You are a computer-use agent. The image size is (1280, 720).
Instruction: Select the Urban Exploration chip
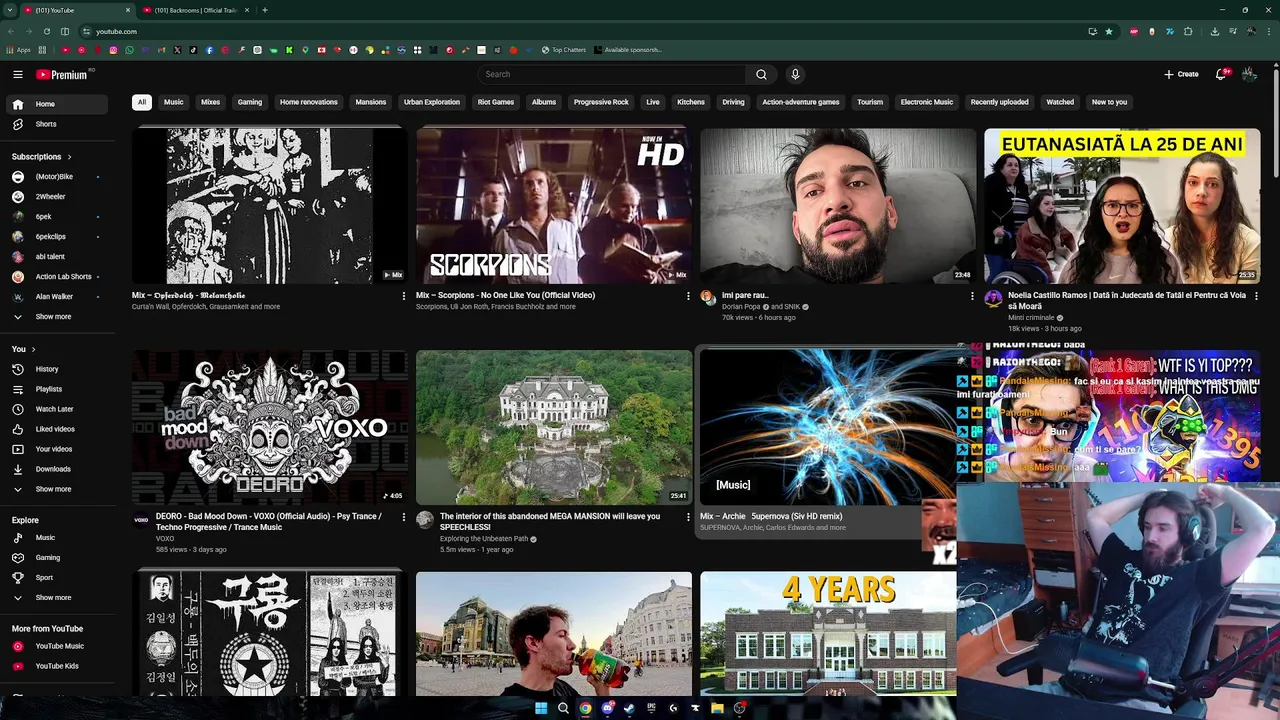tap(432, 102)
